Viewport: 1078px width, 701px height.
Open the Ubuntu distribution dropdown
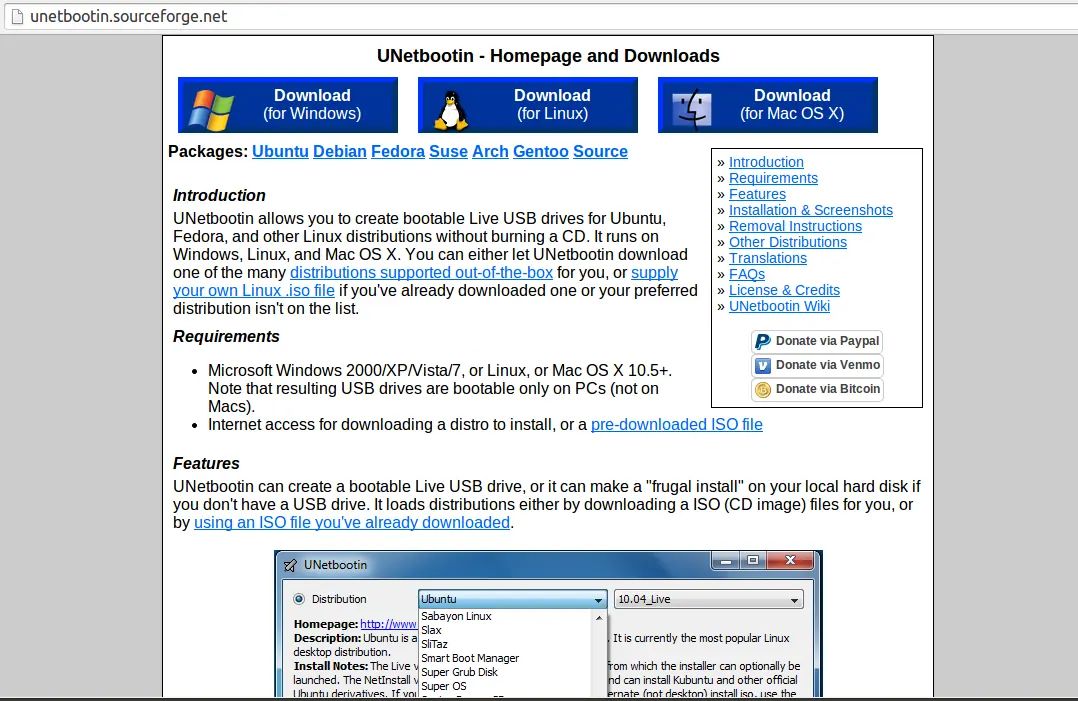[513, 599]
